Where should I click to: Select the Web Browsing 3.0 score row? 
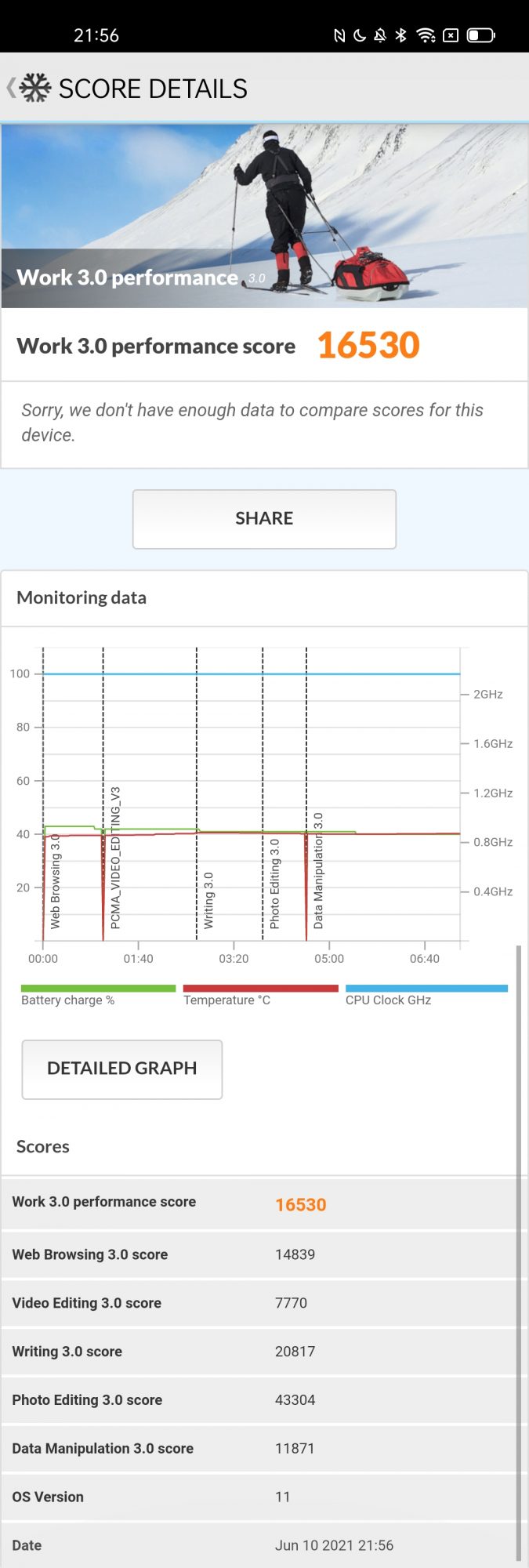[259, 1254]
